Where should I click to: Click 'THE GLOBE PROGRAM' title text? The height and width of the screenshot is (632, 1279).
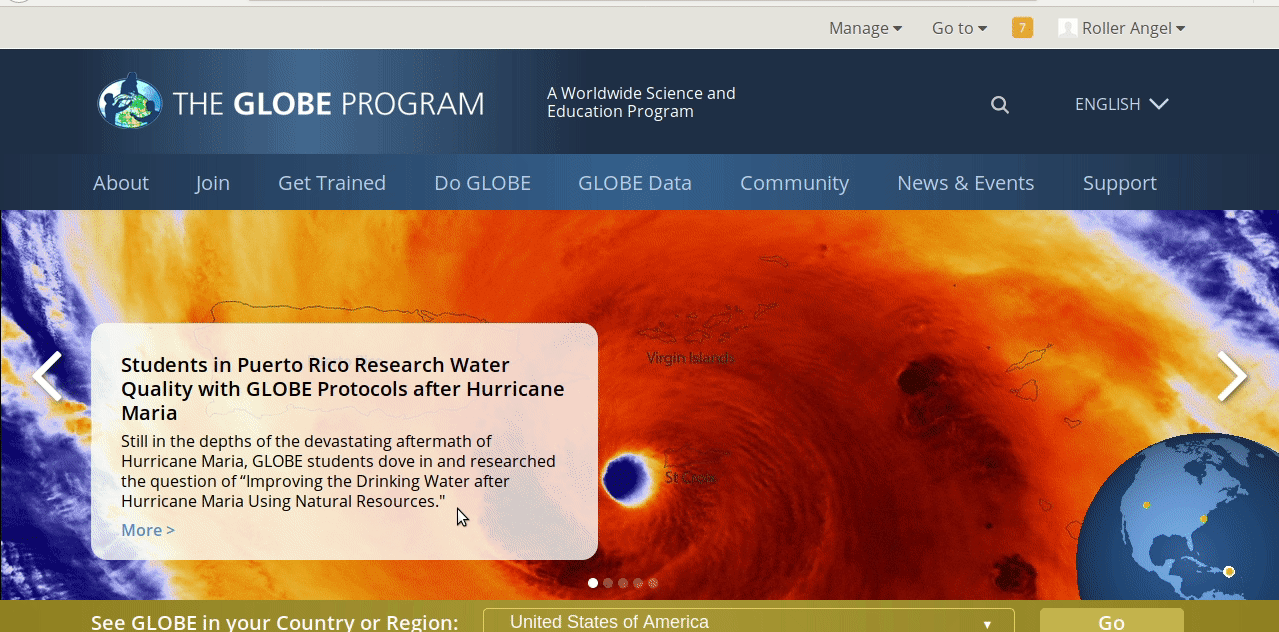[x=328, y=104]
